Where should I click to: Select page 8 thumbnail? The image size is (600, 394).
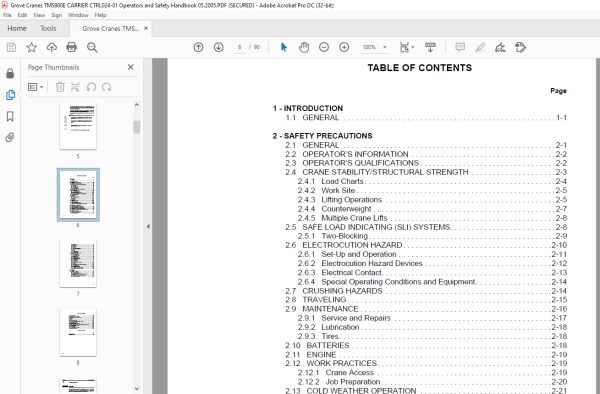click(78, 332)
